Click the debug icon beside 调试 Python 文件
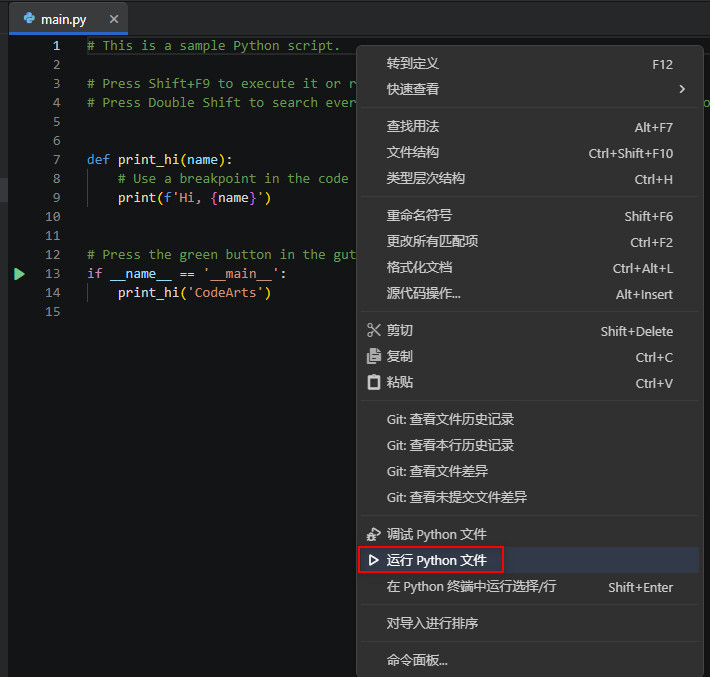Image resolution: width=710 pixels, height=677 pixels. [x=374, y=535]
